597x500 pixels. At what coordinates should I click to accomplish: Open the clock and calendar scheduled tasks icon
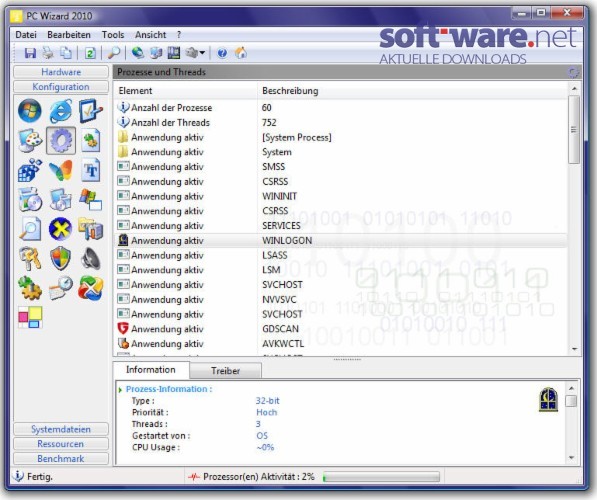[x=61, y=288]
